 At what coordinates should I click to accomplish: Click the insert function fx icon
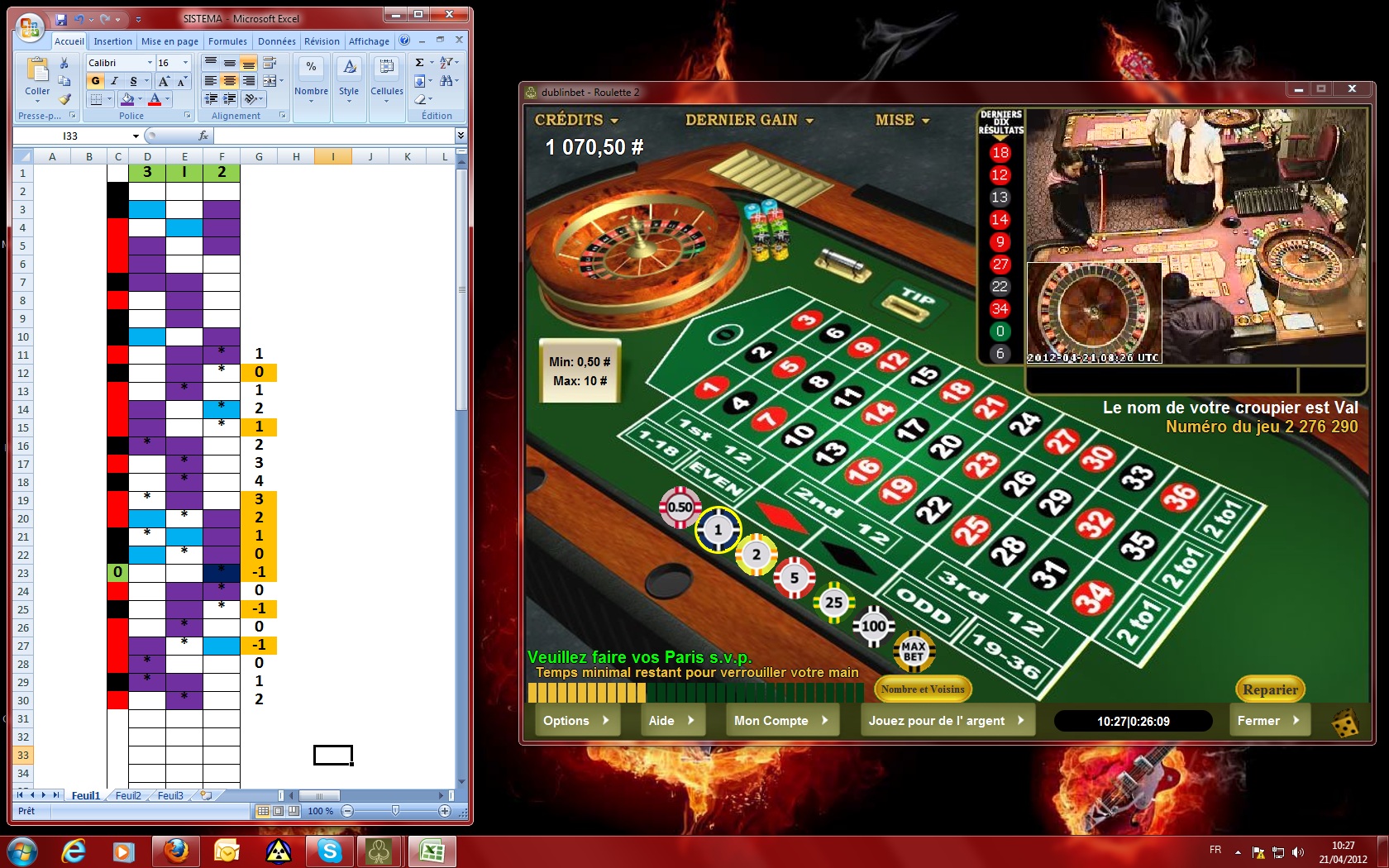click(203, 136)
